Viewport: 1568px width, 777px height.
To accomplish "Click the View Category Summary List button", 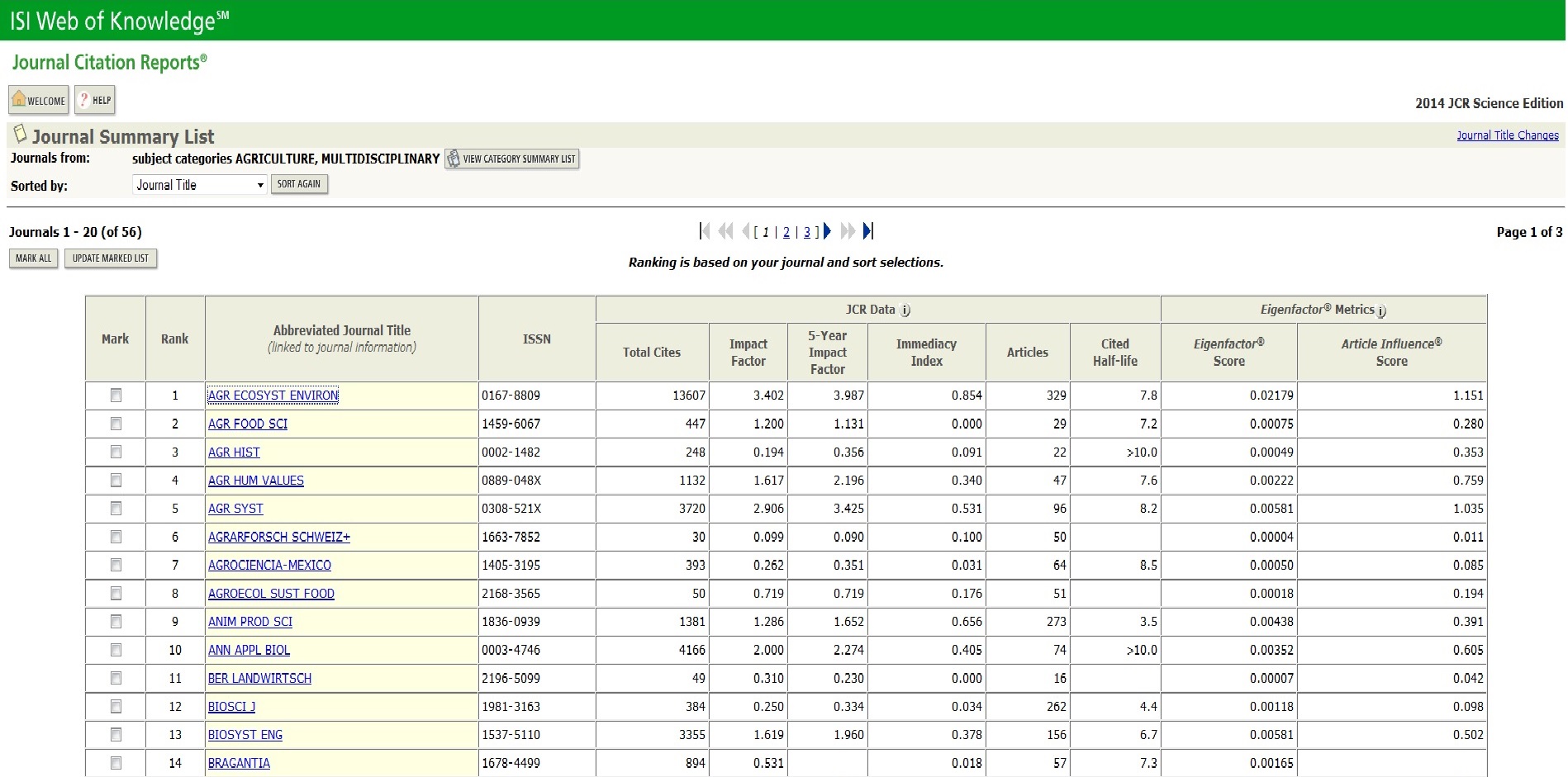I will coord(512,159).
